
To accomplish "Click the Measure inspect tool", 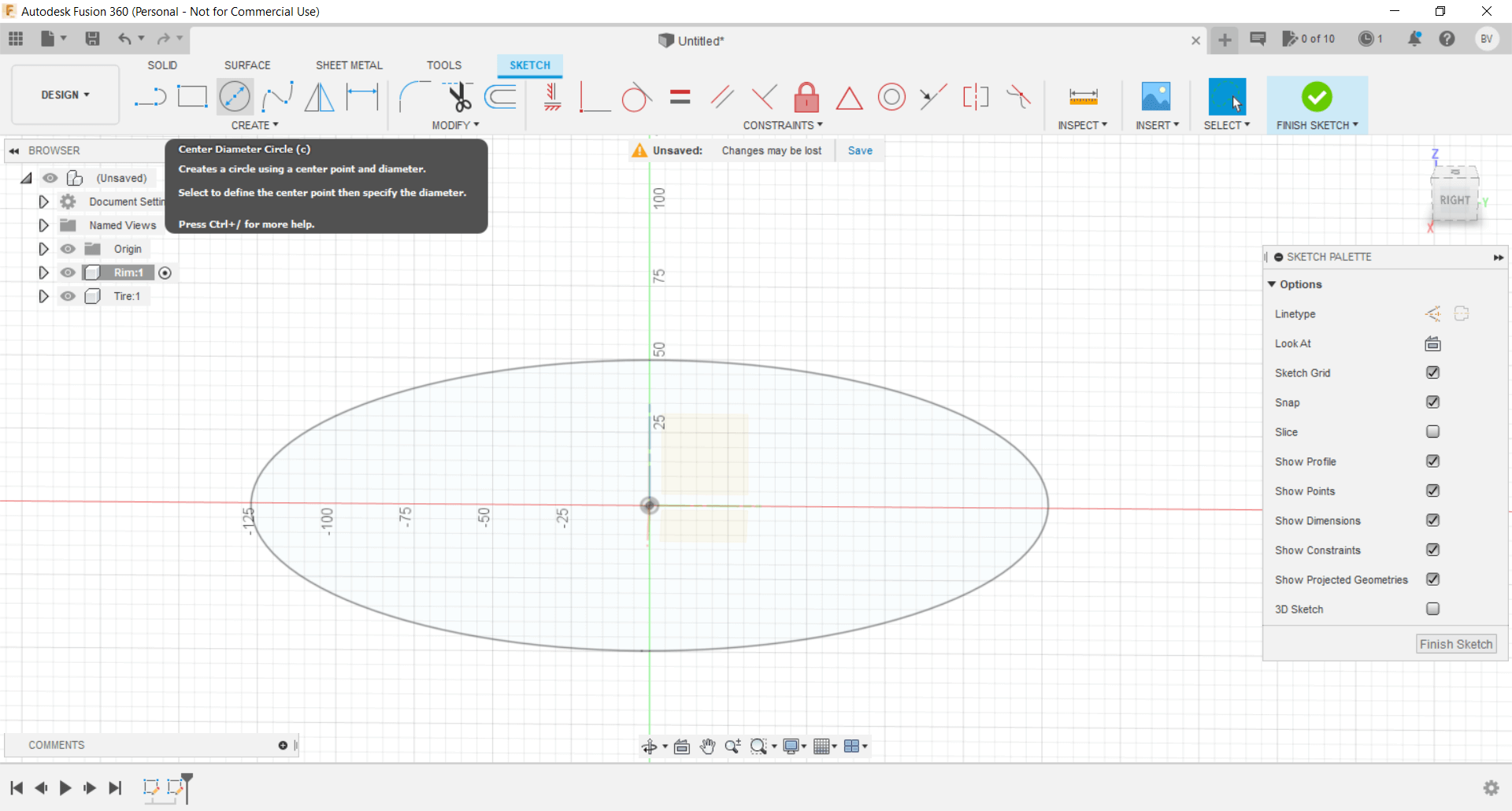I will 1083,97.
